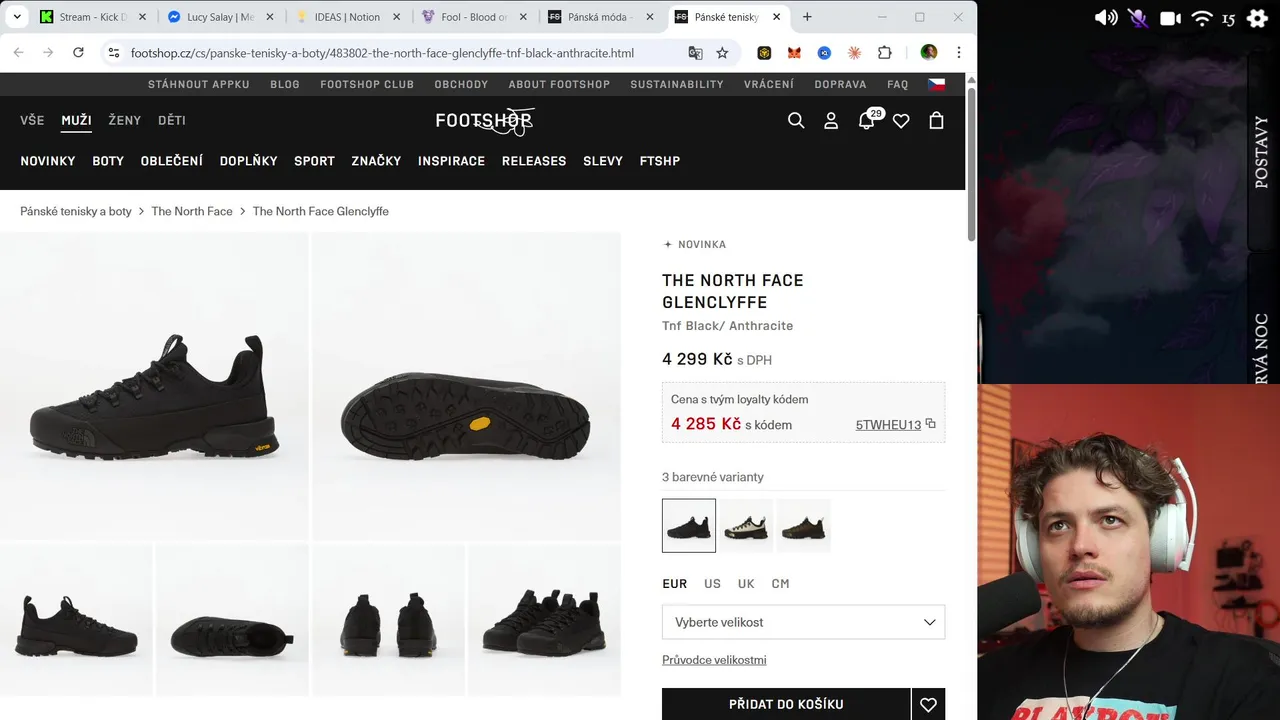The image size is (1280, 720).
Task: Switch size units to CM
Action: coord(780,584)
